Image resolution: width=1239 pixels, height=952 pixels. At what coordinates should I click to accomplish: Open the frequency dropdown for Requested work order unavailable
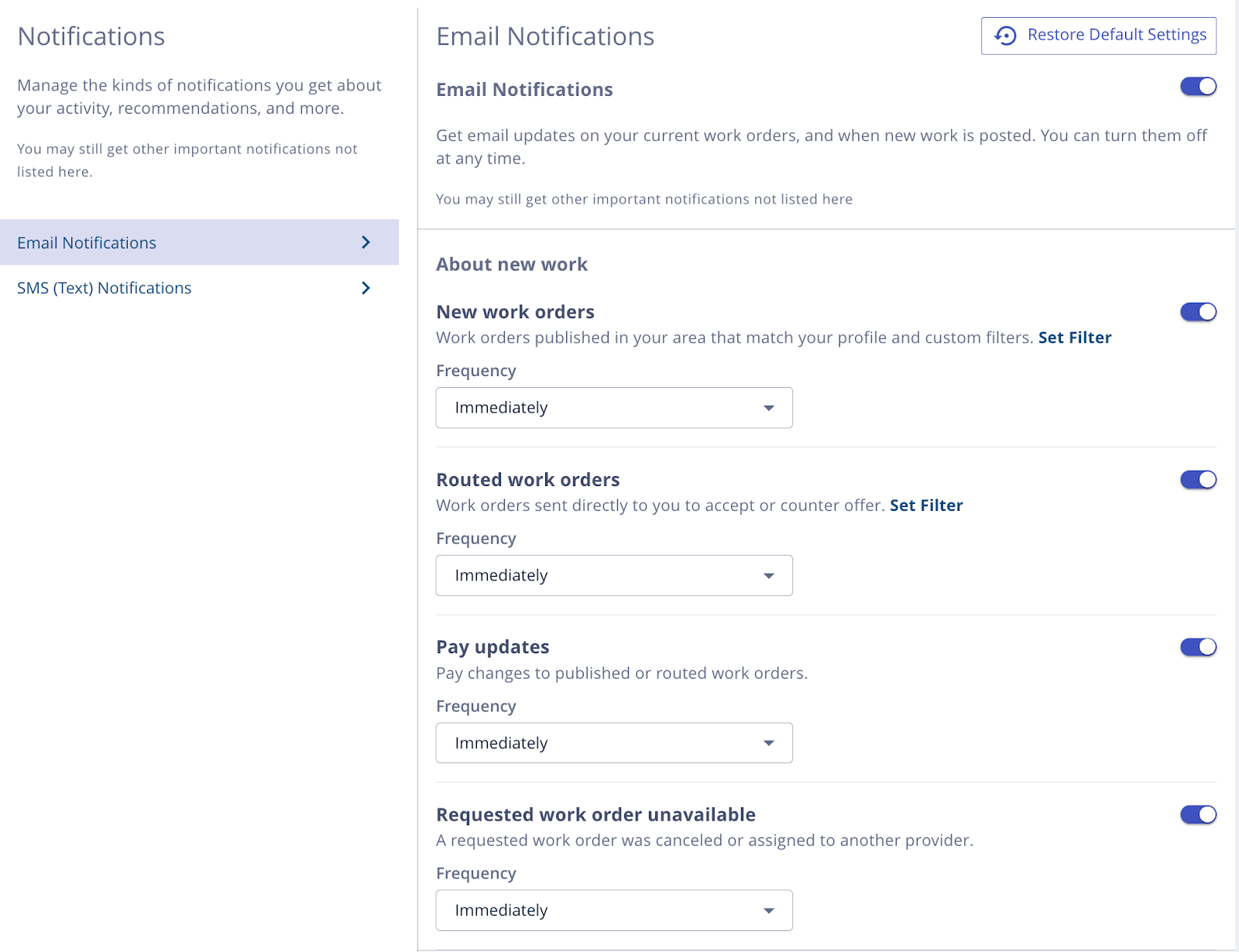pyautogui.click(x=613, y=910)
